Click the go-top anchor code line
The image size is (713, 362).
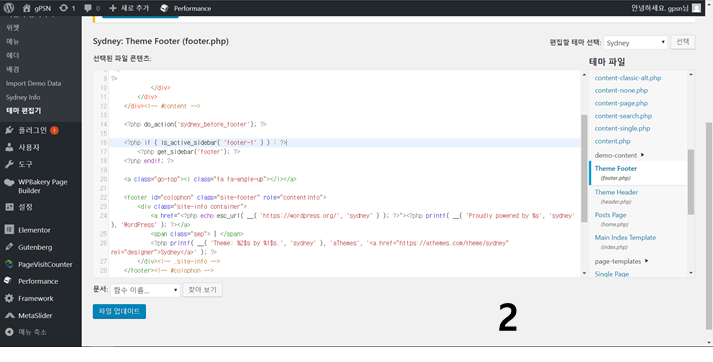[x=210, y=179]
